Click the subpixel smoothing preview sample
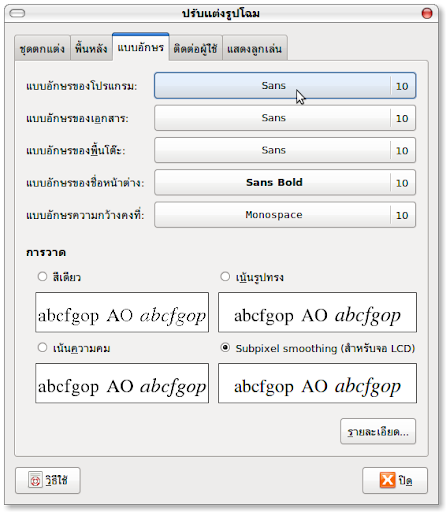446x512 pixels. [x=317, y=383]
